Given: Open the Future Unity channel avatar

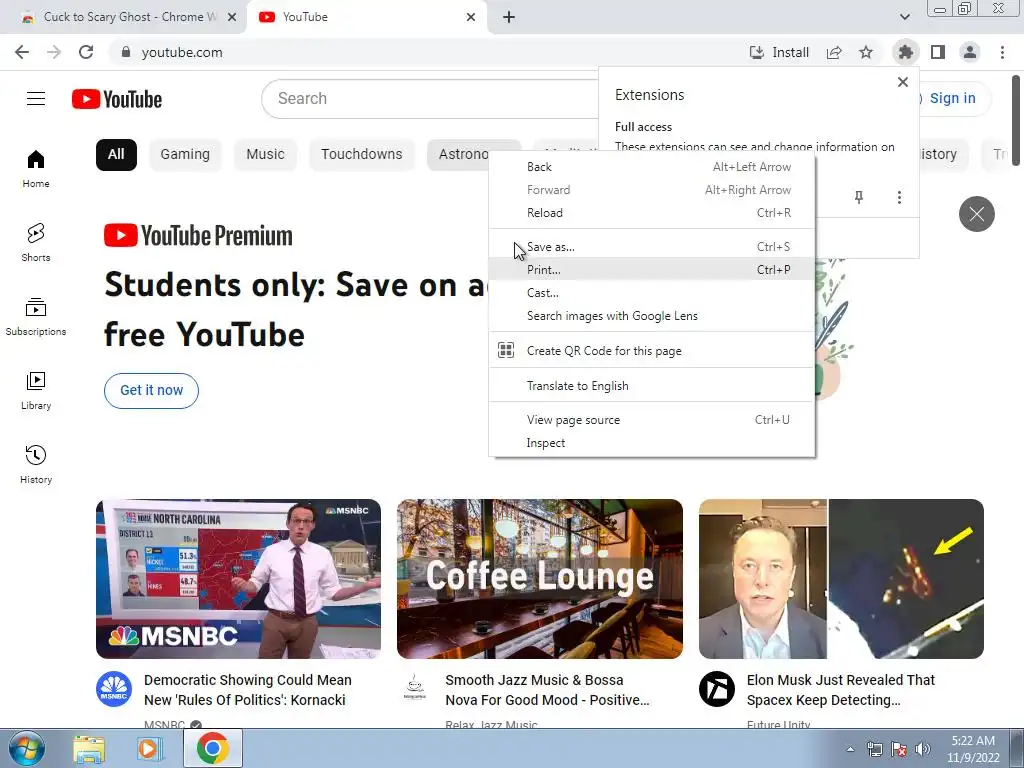Looking at the screenshot, I should pyautogui.click(x=717, y=689).
